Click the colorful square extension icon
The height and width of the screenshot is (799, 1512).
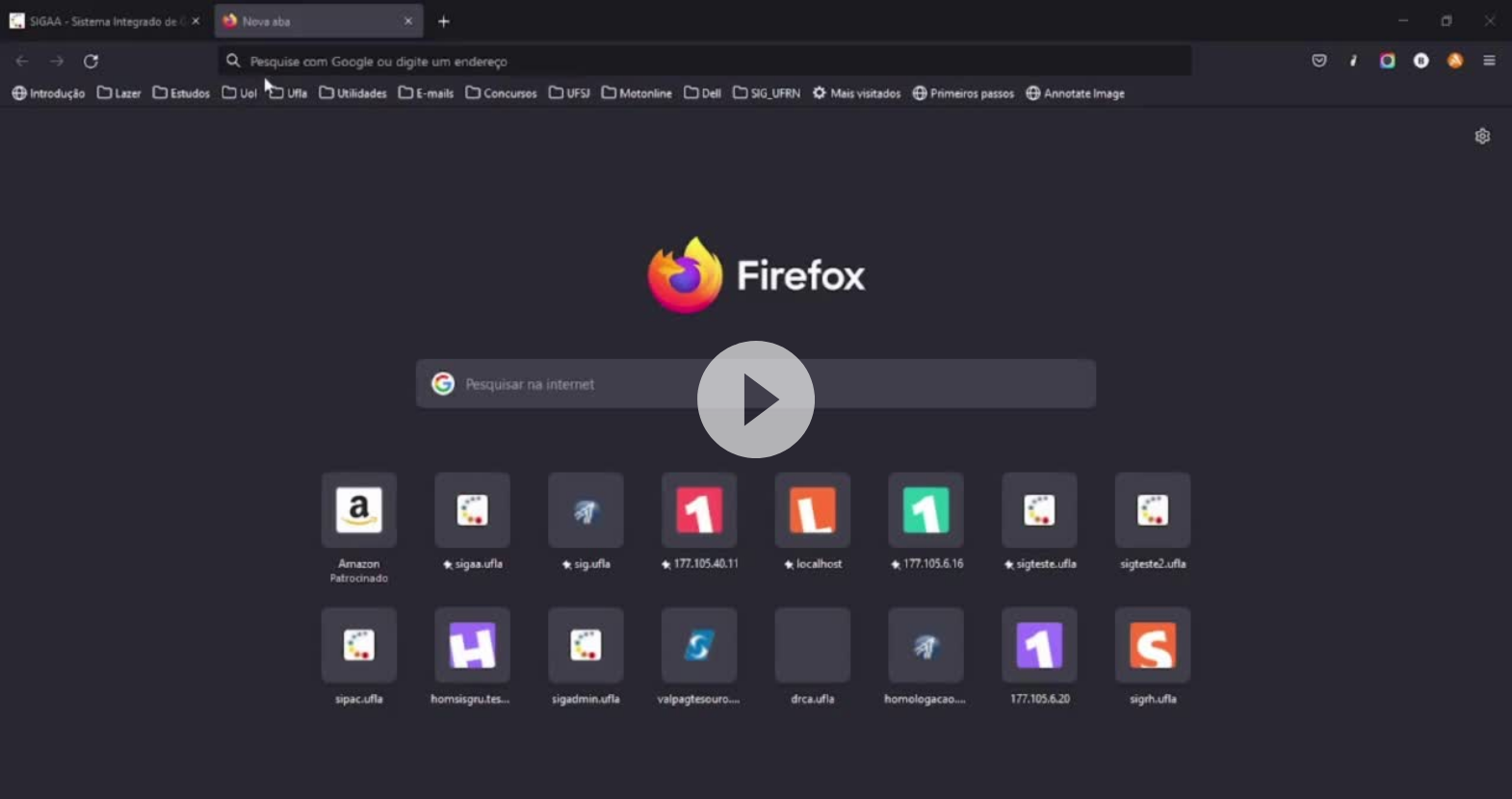pos(1387,61)
